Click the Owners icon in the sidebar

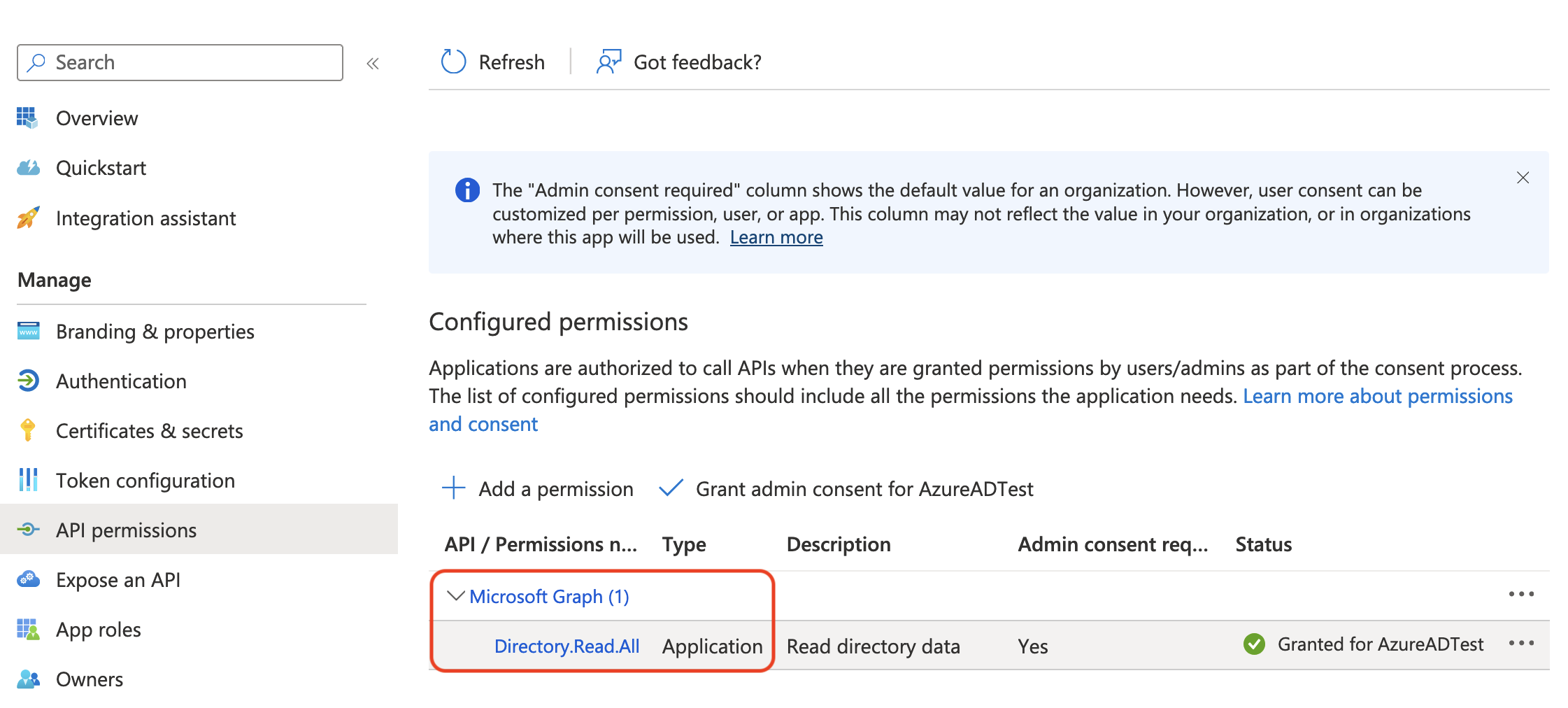pyautogui.click(x=28, y=678)
